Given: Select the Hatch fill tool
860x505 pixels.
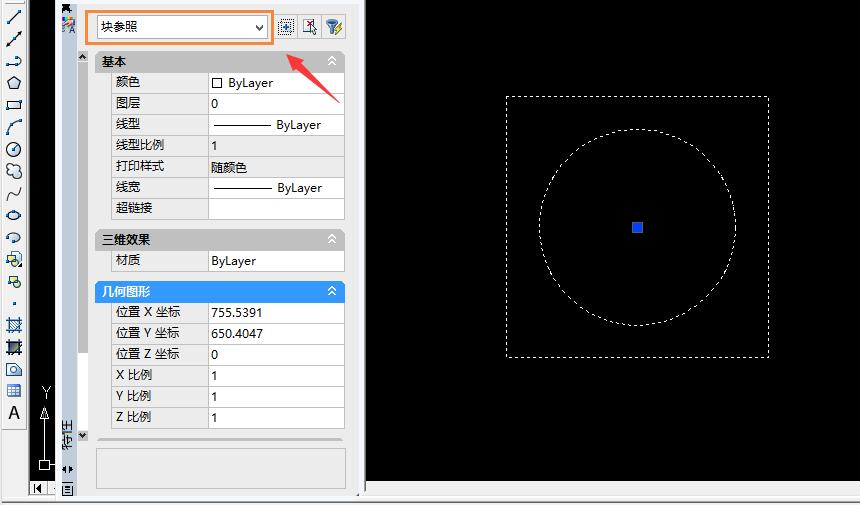Looking at the screenshot, I should pyautogui.click(x=14, y=325).
